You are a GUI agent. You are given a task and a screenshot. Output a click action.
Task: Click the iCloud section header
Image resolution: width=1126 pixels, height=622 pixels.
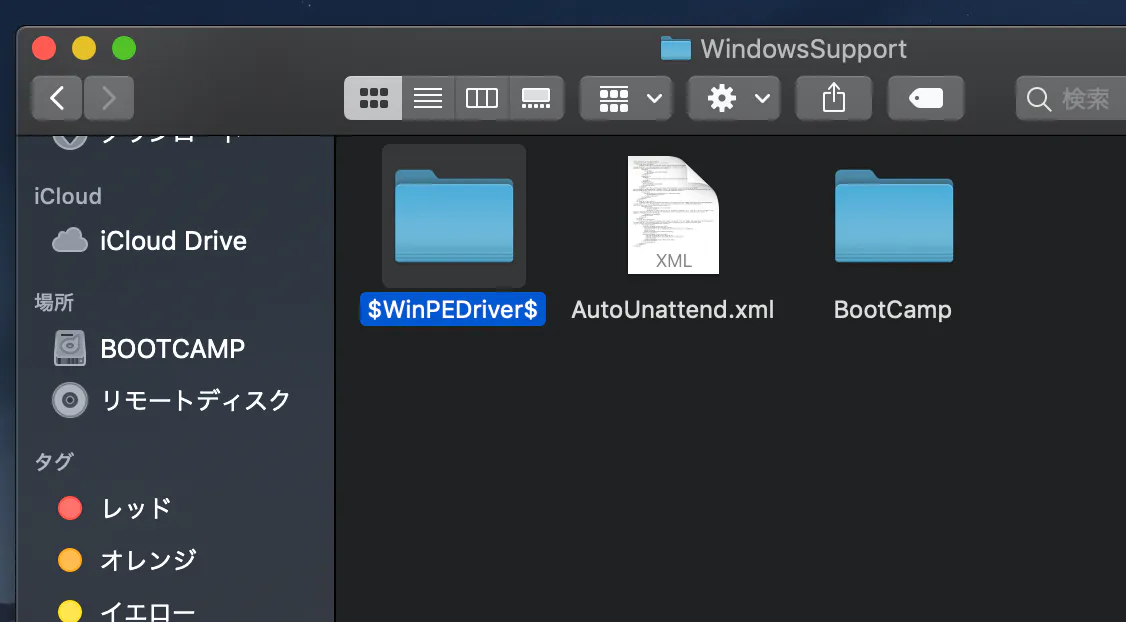point(68,196)
